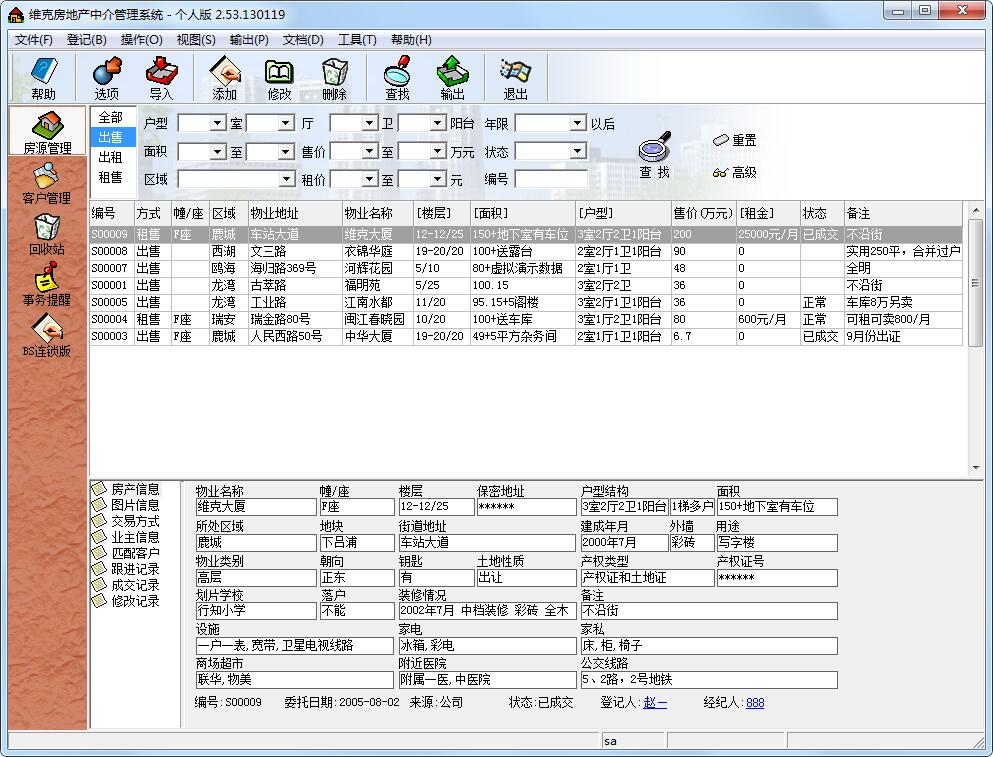Open the 租价 minimum rent dropdown
This screenshot has width=993, height=757.
click(370, 179)
